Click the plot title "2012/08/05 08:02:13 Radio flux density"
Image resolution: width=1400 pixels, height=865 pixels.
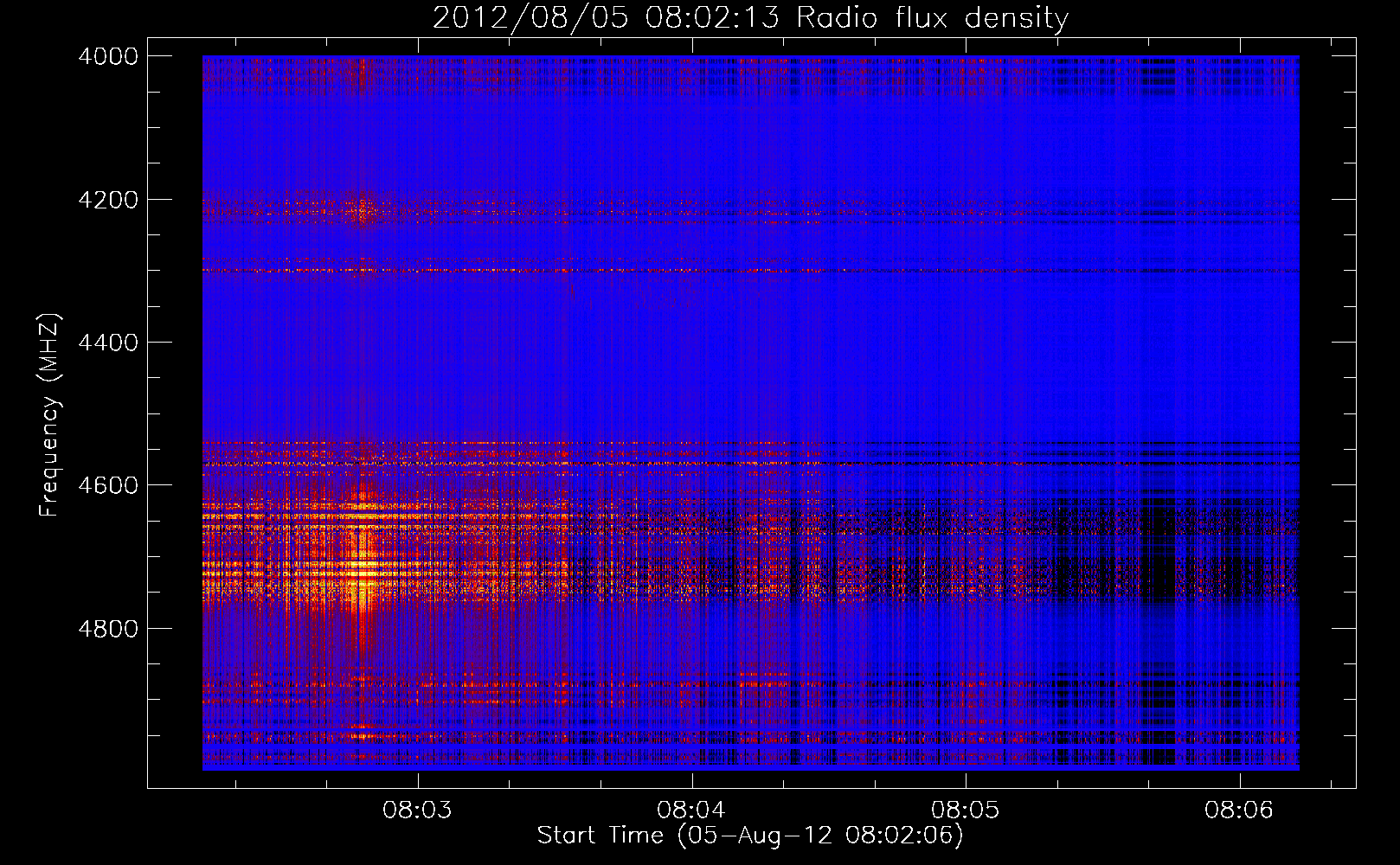[750, 17]
